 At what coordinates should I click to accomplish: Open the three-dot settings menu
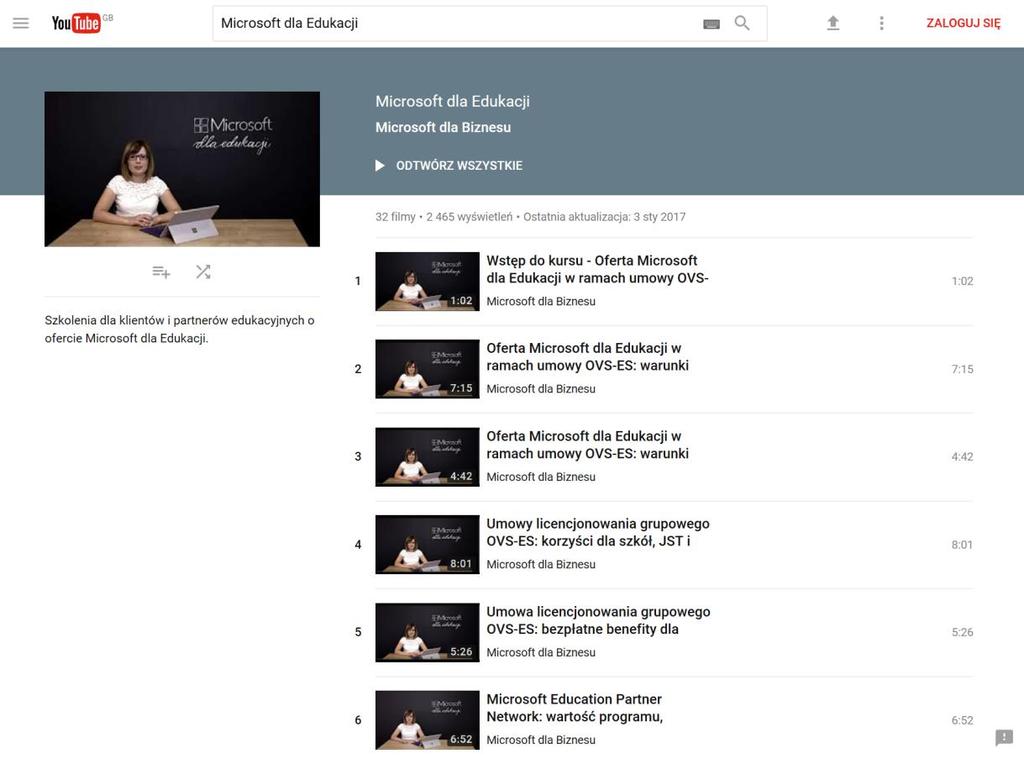[882, 23]
